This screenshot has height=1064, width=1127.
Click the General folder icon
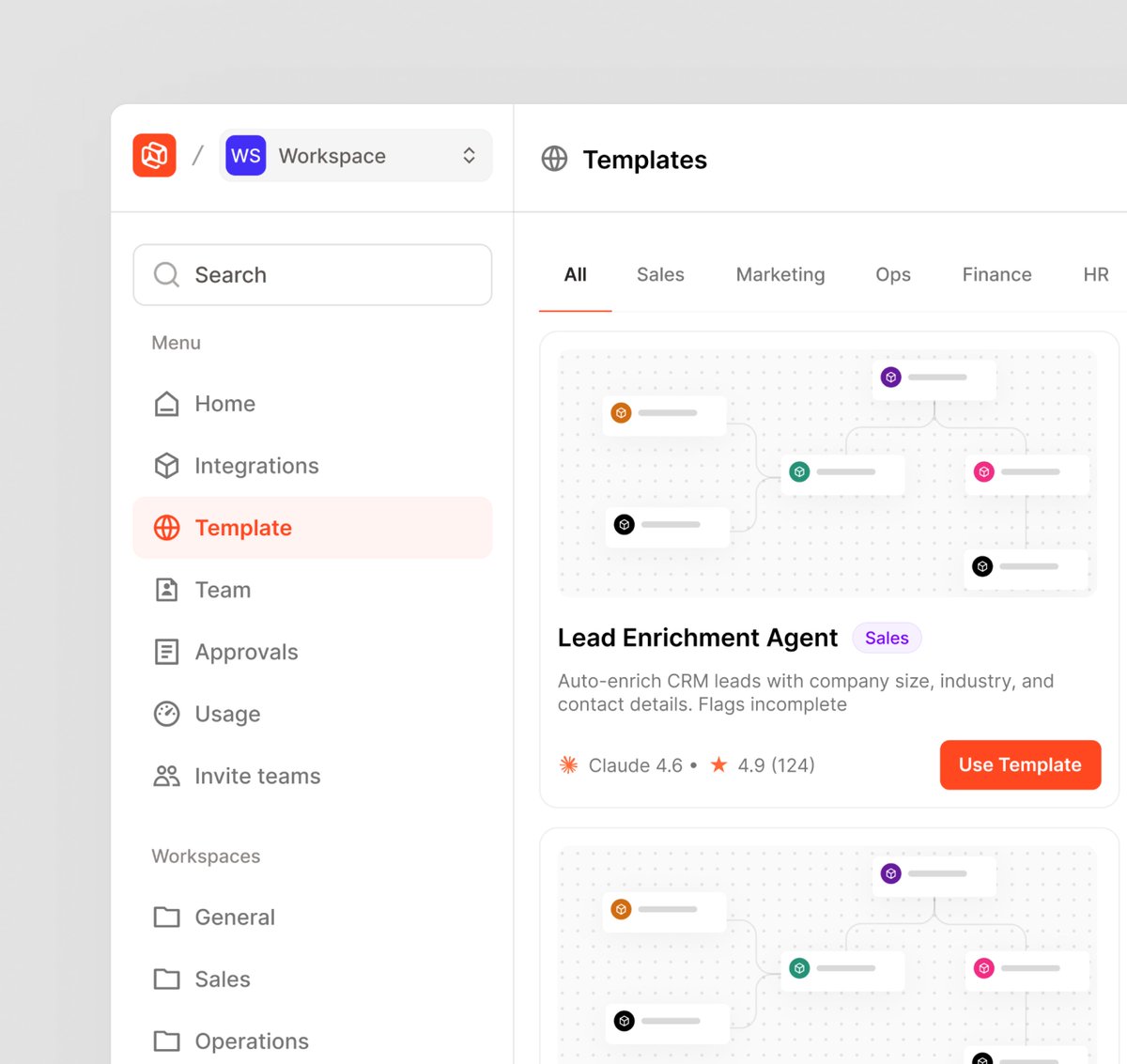166,917
